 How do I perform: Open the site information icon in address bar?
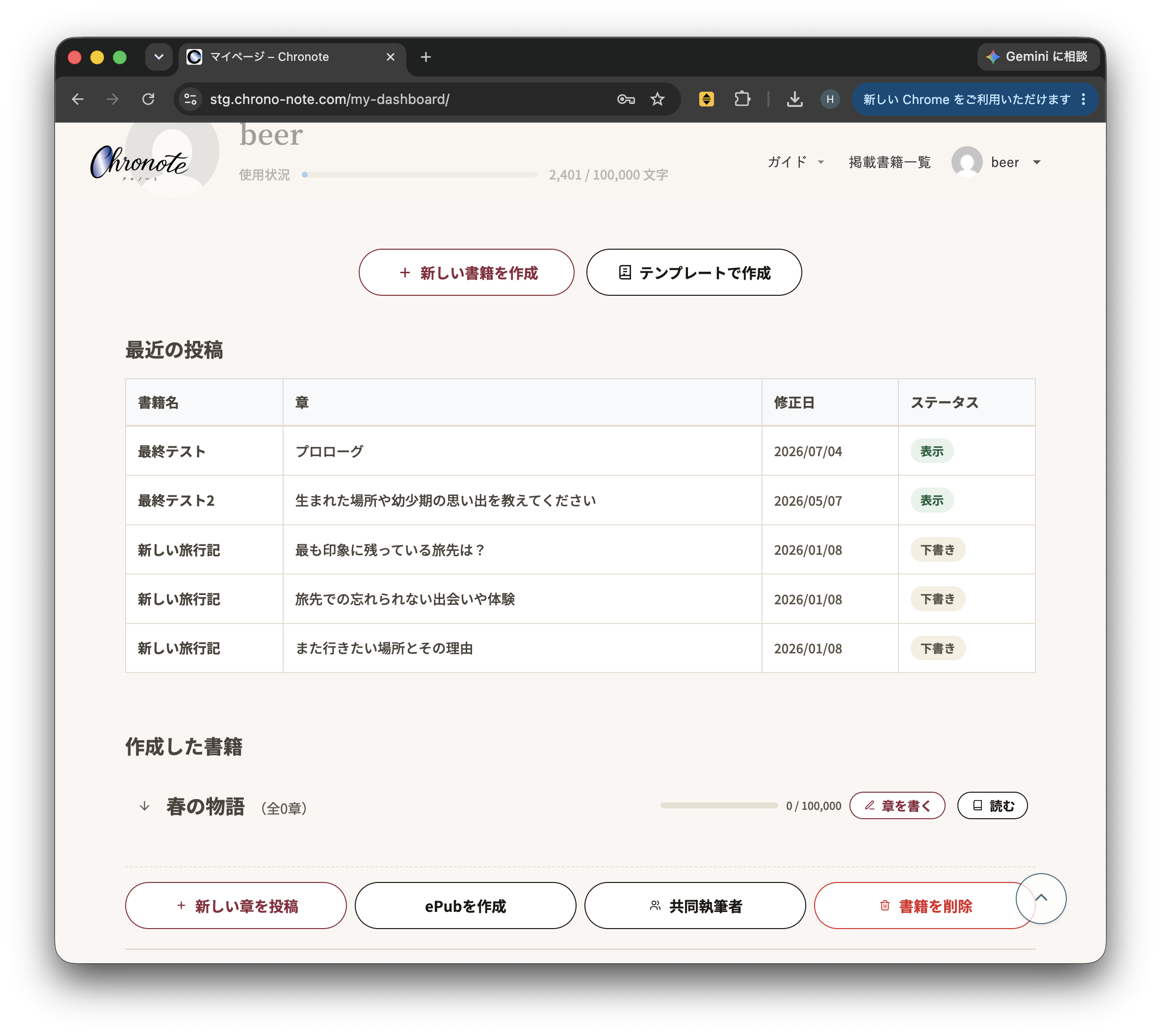[191, 99]
